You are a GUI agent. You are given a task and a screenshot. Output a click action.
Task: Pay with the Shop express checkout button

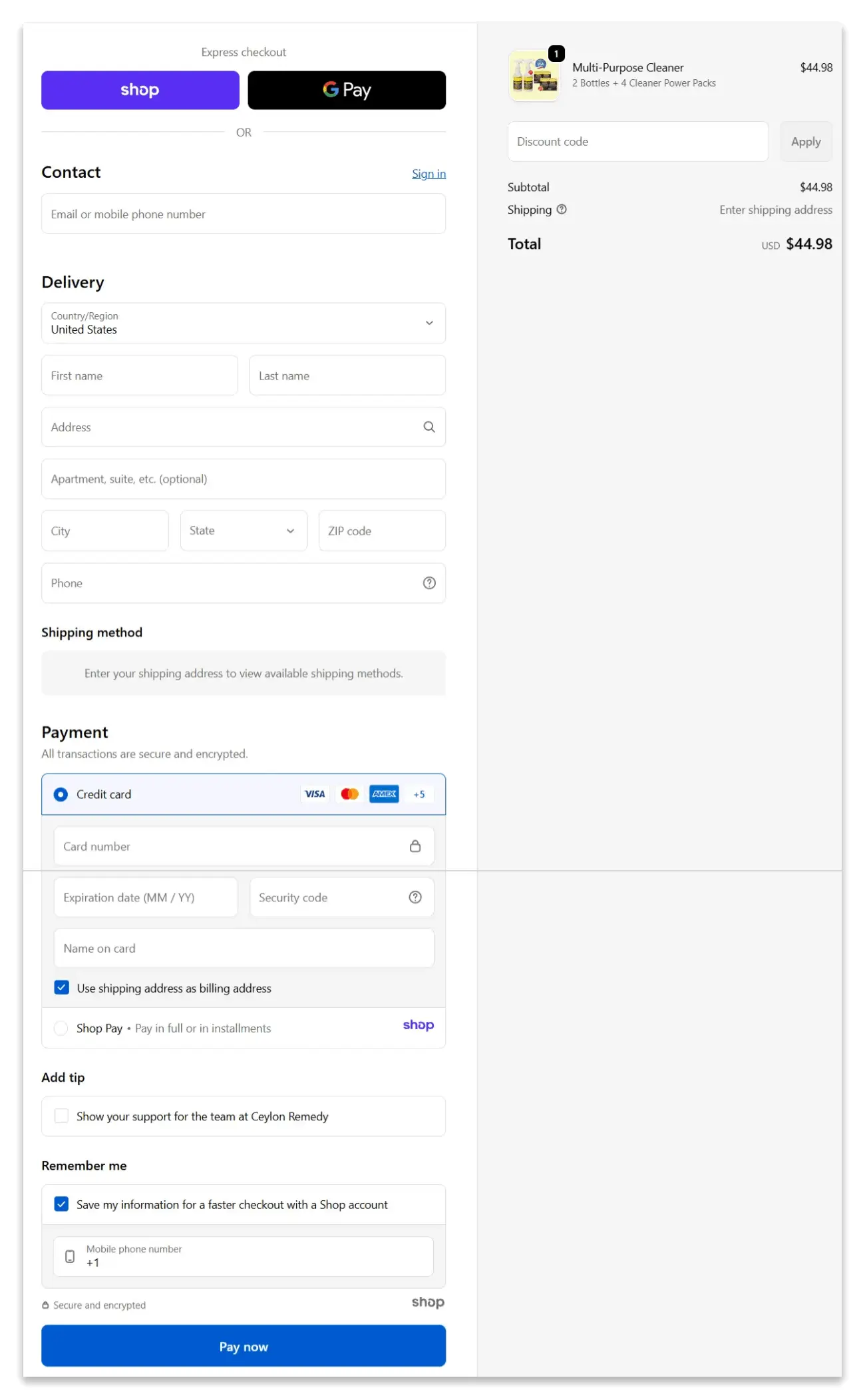(140, 91)
